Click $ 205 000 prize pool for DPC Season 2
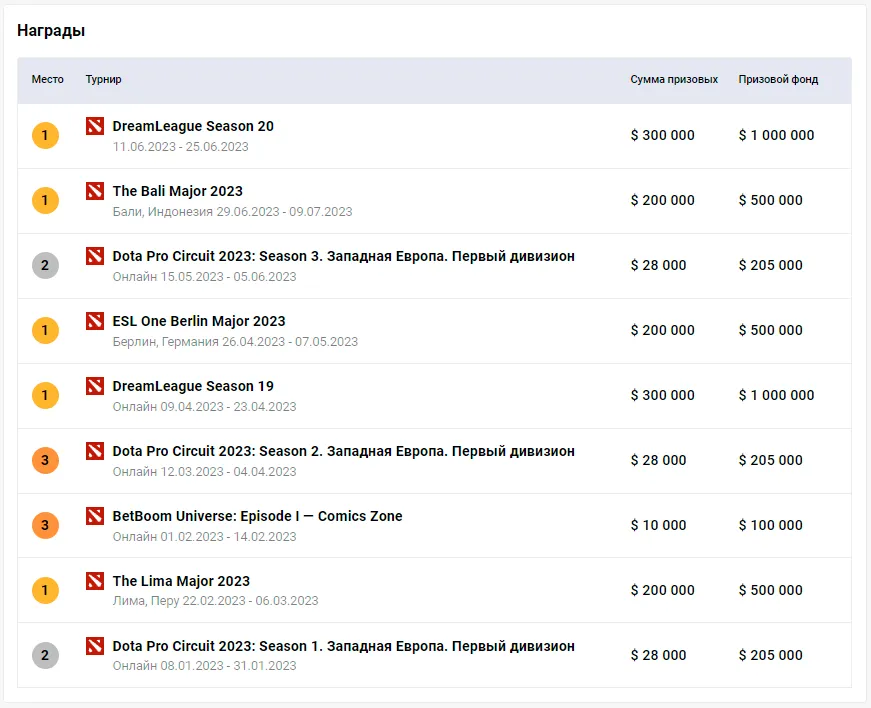Screen dimensions: 871x708 click(x=771, y=460)
